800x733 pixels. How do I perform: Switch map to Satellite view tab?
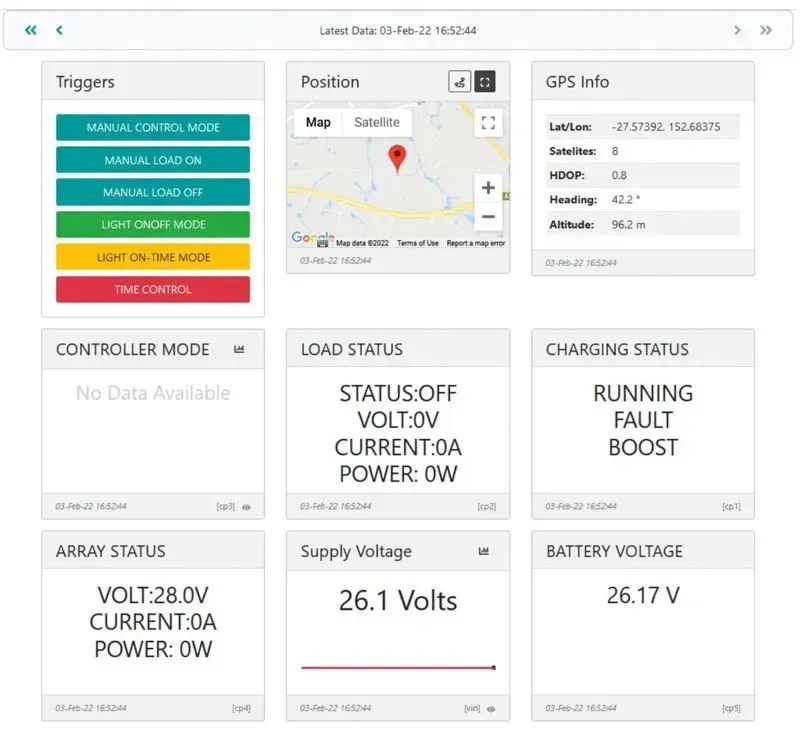[x=377, y=122]
